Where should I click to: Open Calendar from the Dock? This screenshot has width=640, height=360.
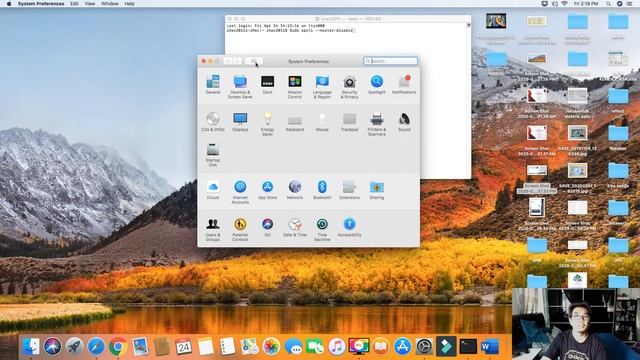(x=183, y=347)
